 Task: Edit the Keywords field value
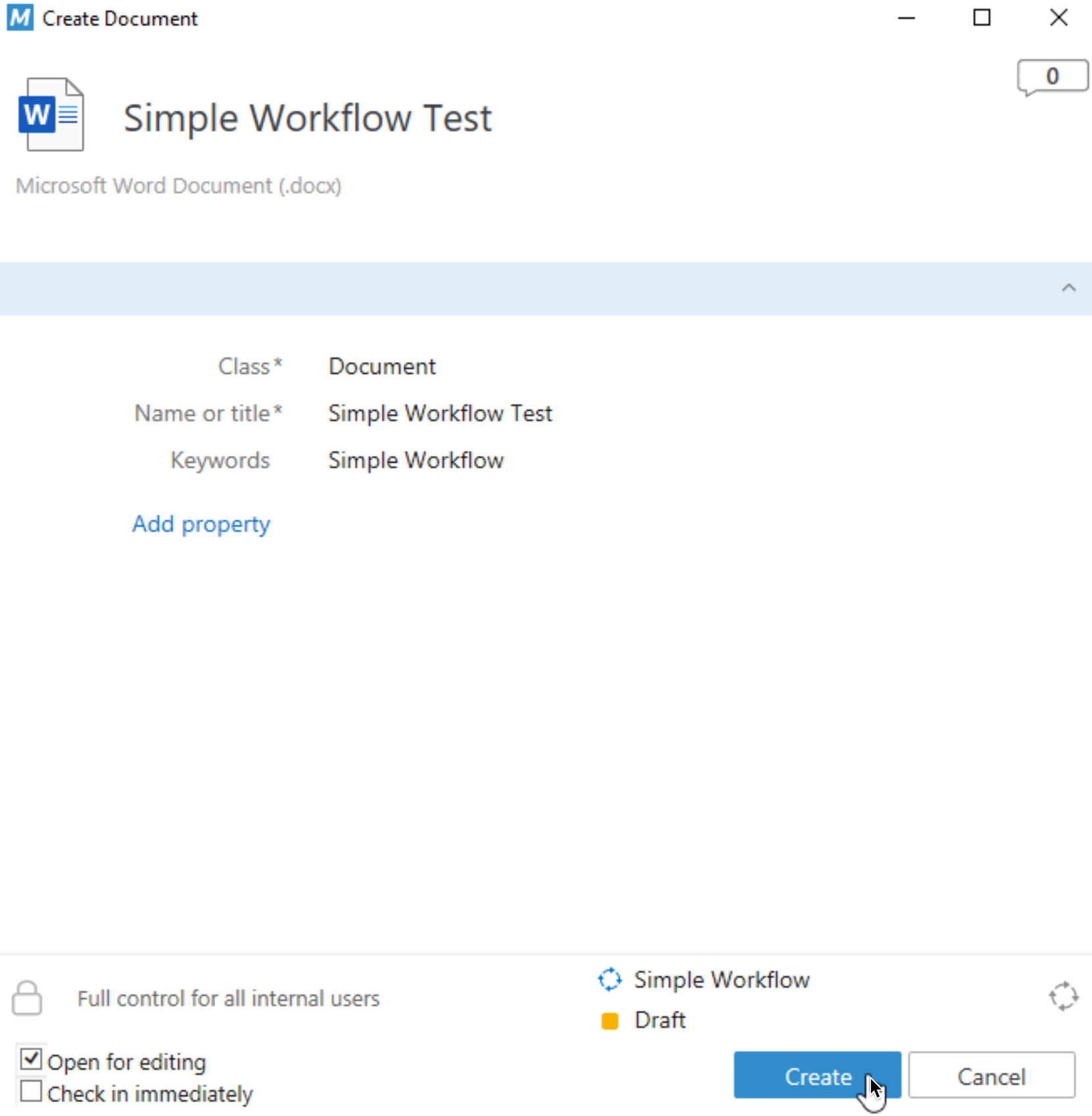[x=416, y=461]
